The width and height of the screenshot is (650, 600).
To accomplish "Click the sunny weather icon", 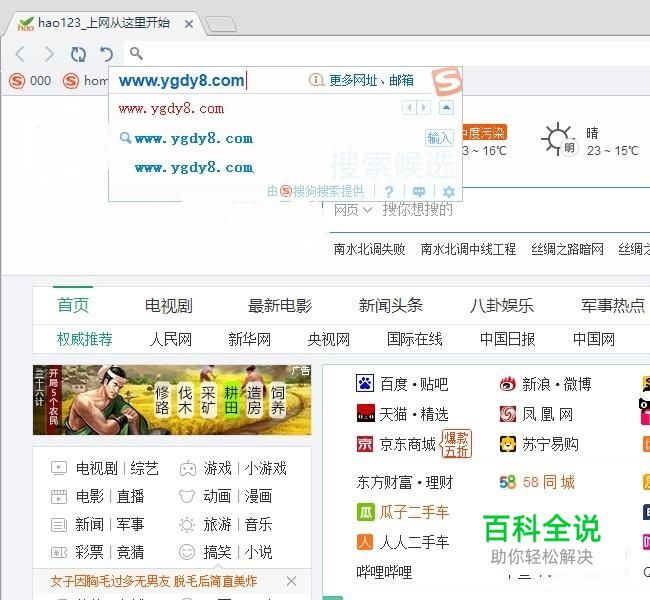I will click(558, 139).
